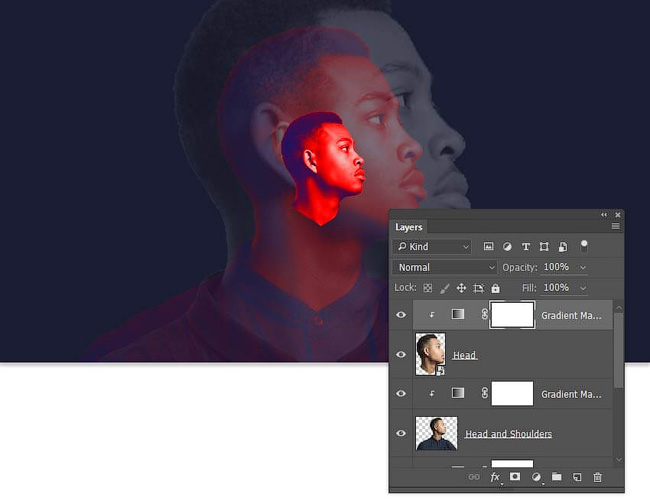Click the lower Gradient Map adjustment icon

(x=458, y=393)
